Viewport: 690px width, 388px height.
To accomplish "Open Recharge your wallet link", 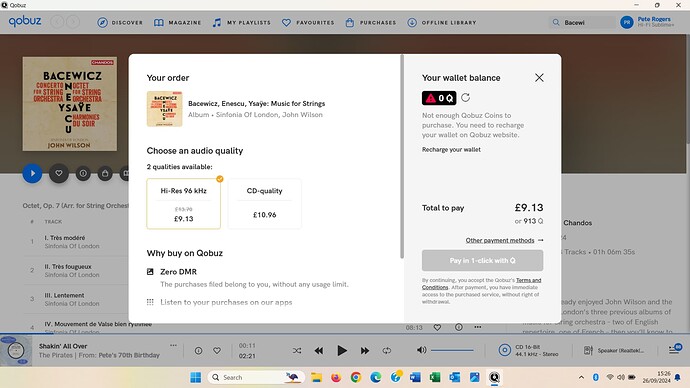I will 451,150.
